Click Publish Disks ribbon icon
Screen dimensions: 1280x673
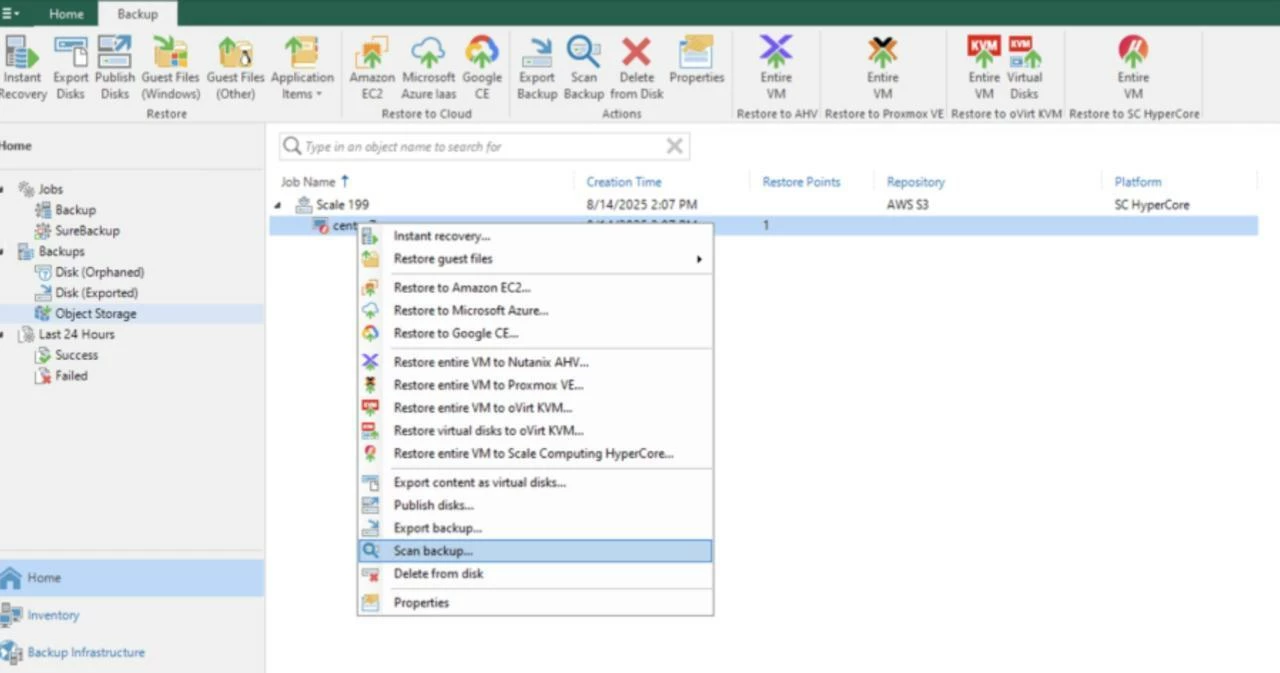click(x=114, y=67)
